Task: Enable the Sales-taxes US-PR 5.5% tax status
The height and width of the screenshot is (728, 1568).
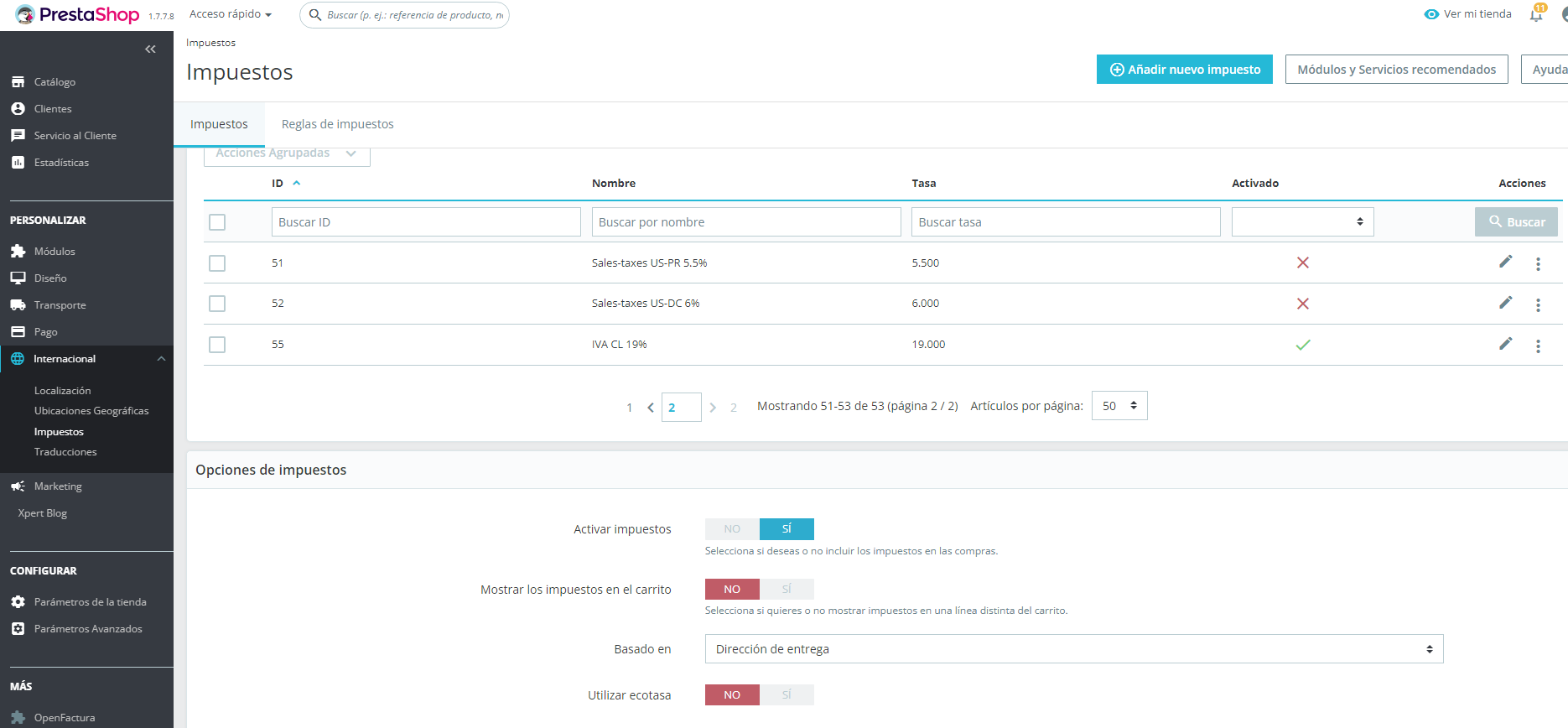Action: 1303,263
